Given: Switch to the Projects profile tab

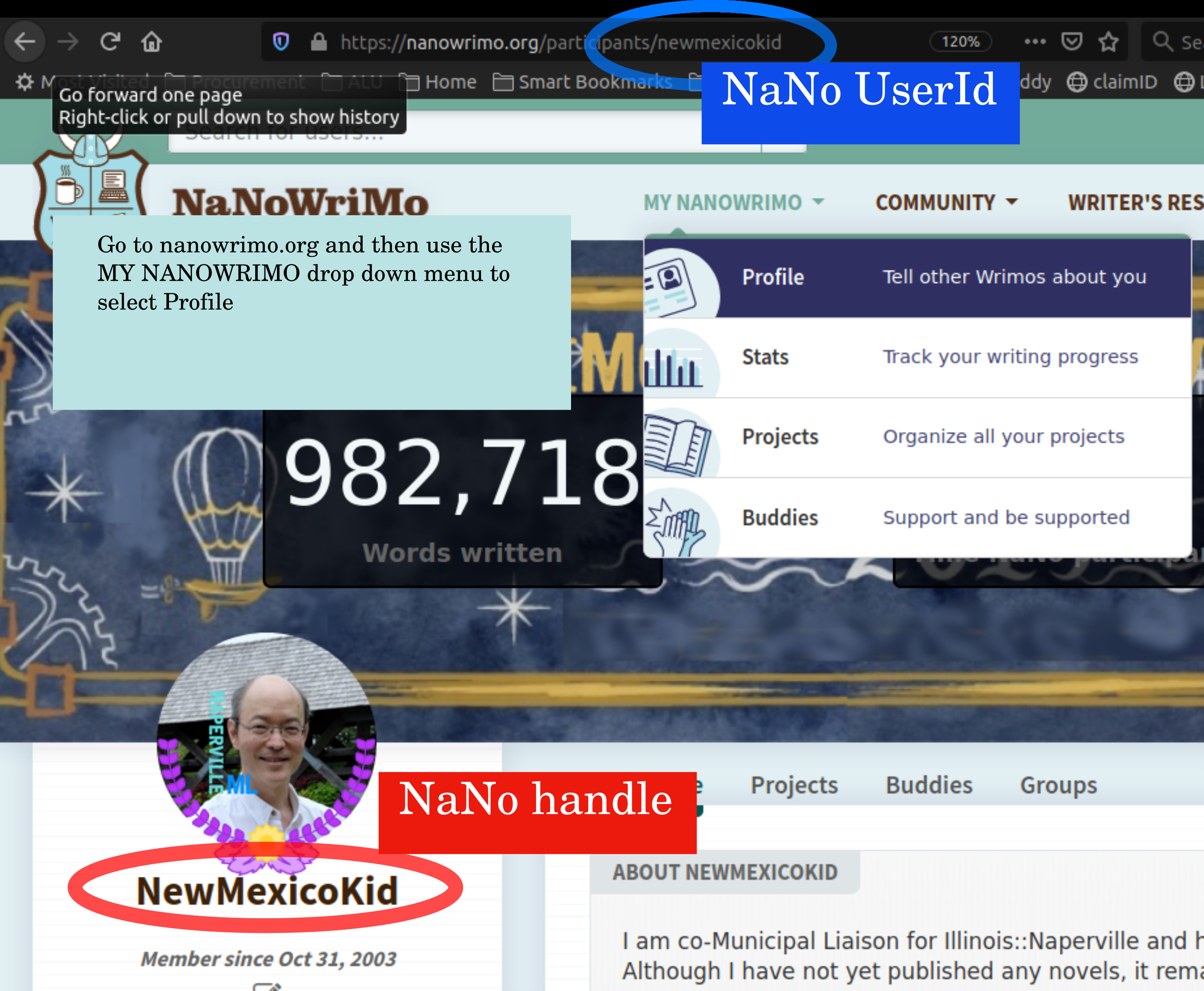Looking at the screenshot, I should point(794,786).
